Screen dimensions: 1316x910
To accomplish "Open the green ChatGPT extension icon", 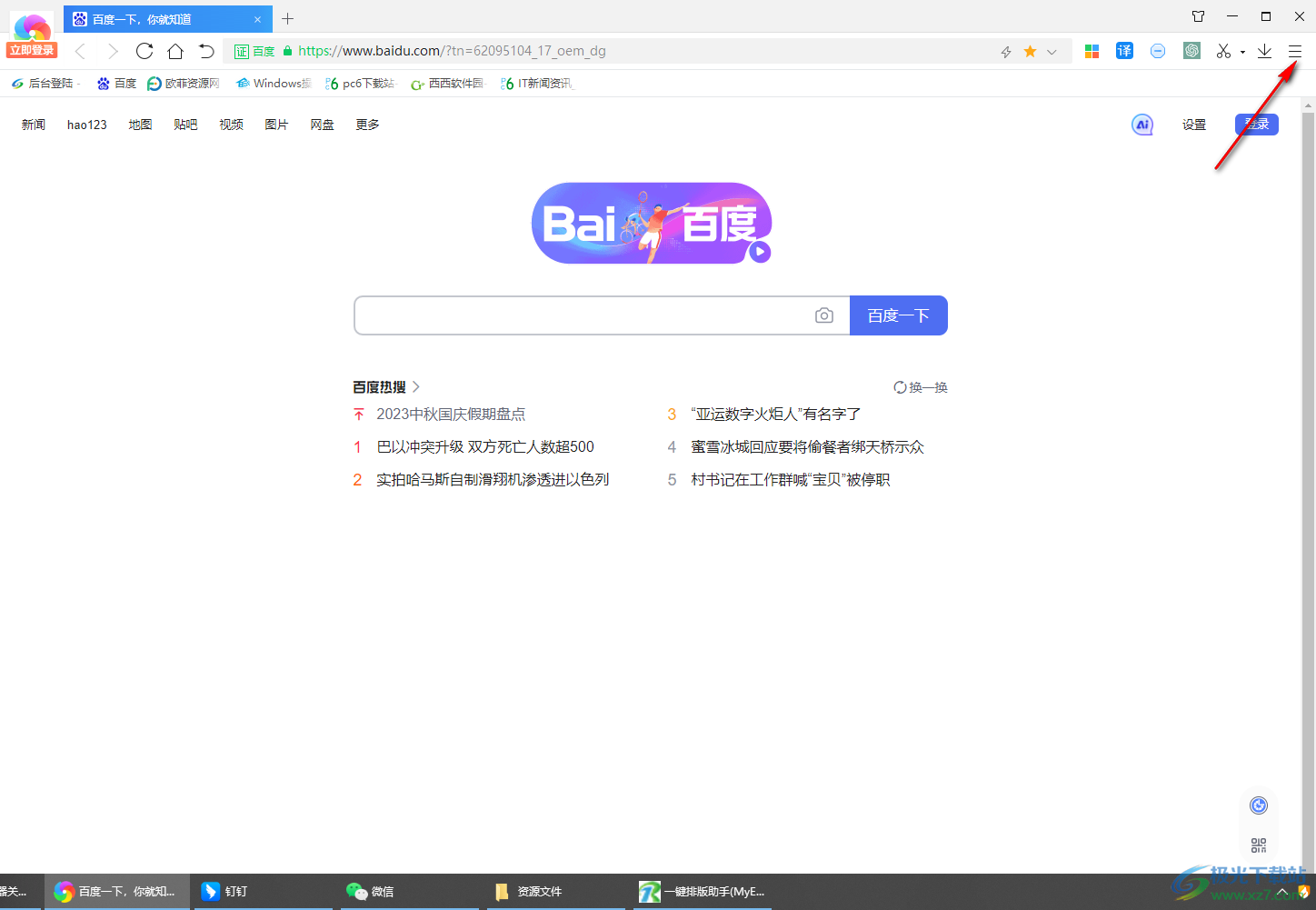I will (1192, 51).
